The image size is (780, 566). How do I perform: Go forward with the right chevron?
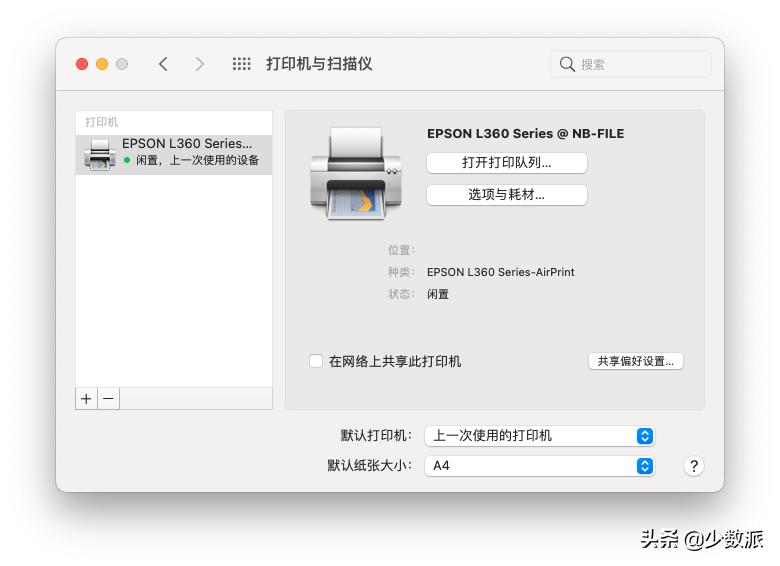199,64
